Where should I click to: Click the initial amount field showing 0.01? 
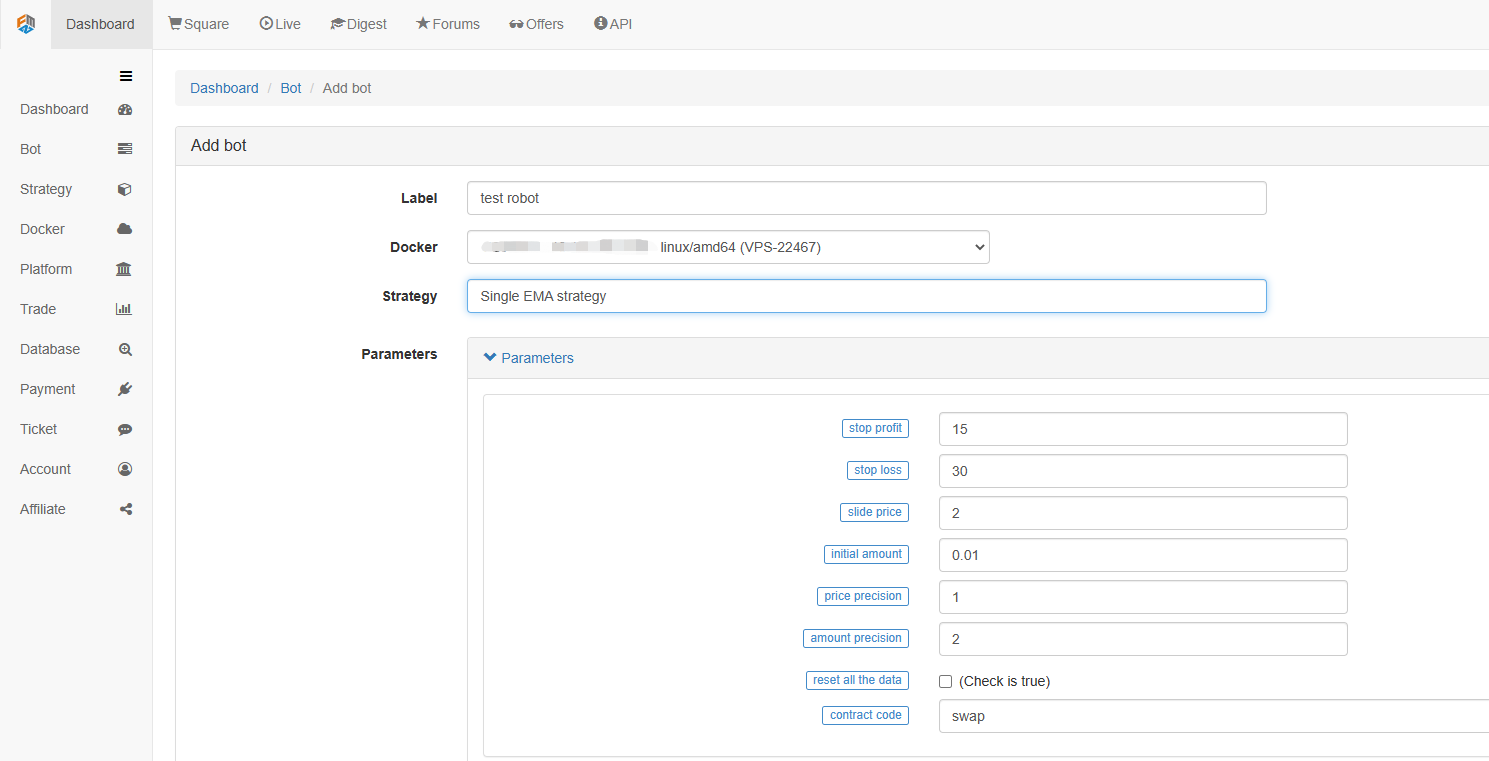point(1143,555)
